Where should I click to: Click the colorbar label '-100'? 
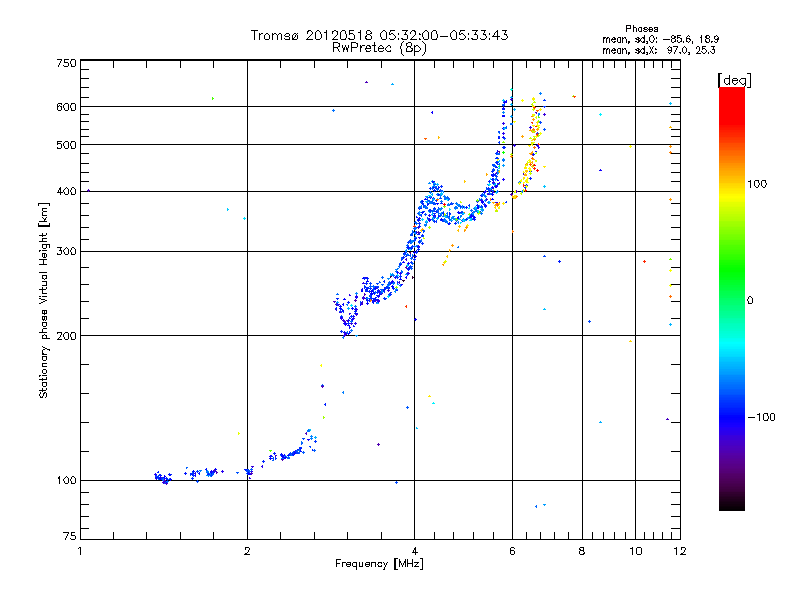tap(761, 417)
